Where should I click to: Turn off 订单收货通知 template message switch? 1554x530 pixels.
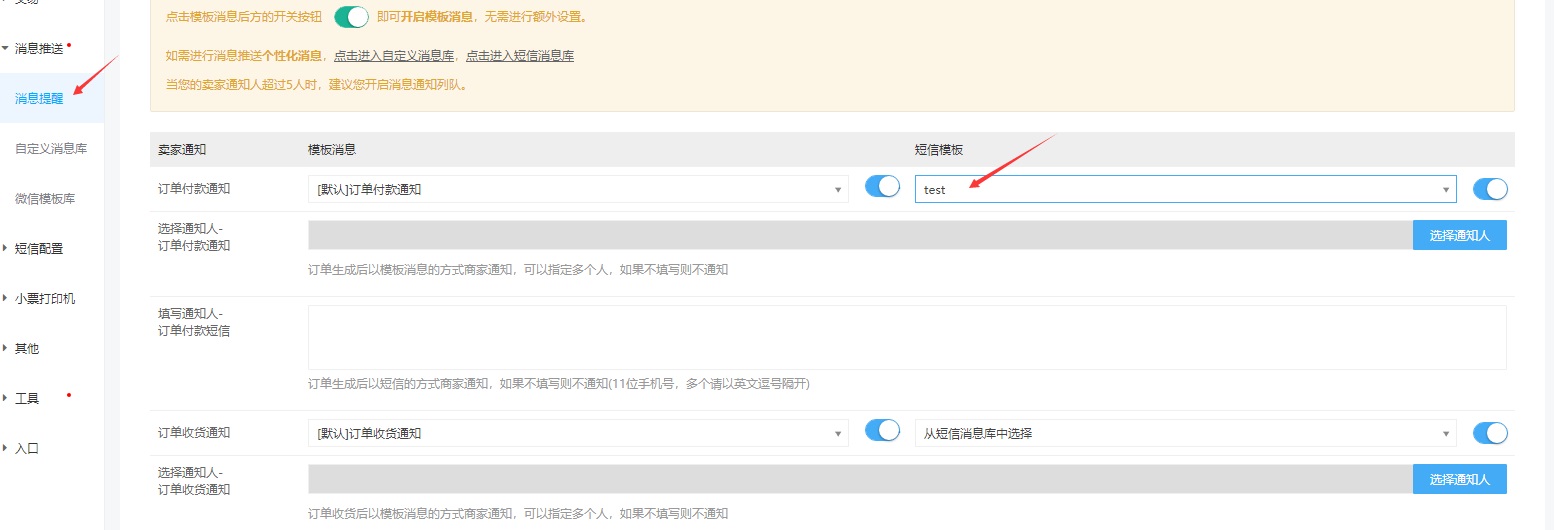(881, 431)
